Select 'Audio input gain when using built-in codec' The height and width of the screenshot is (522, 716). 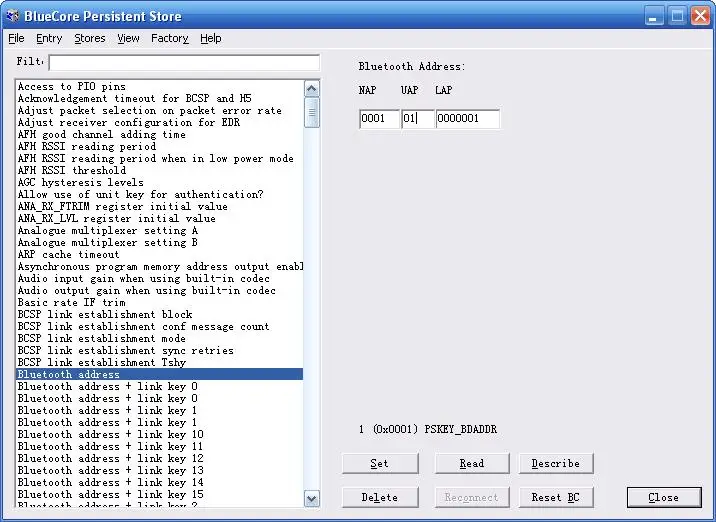point(159,278)
